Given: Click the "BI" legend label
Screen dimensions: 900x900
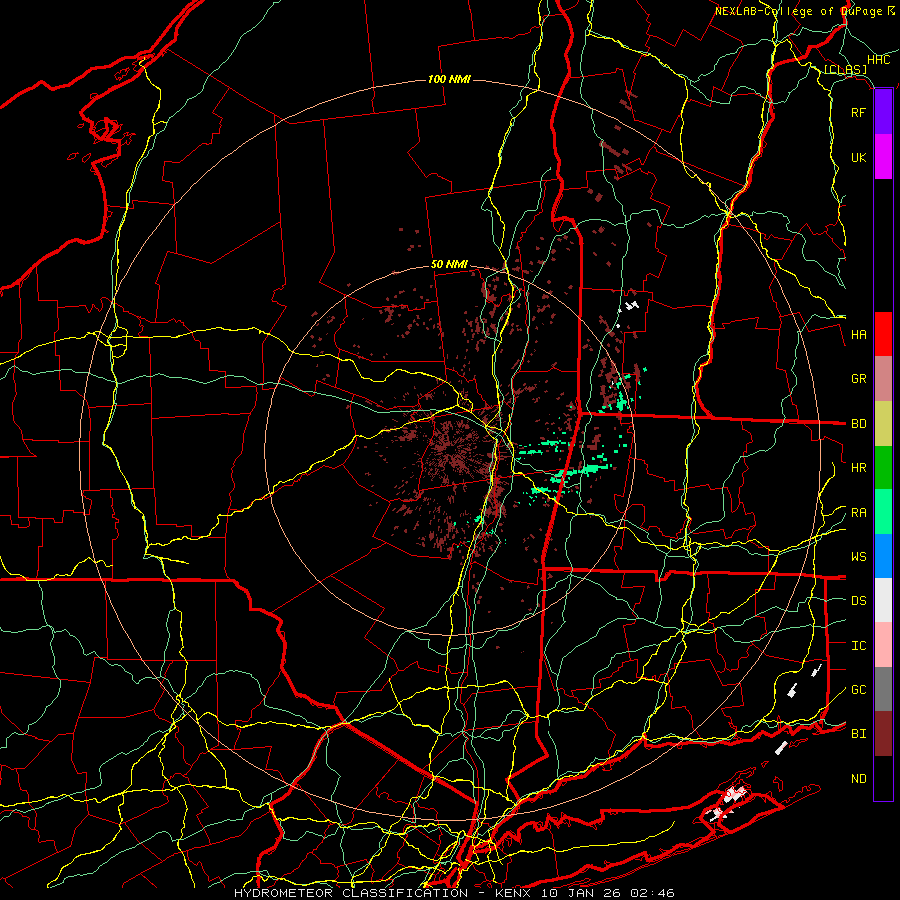Looking at the screenshot, I should click(x=859, y=734).
